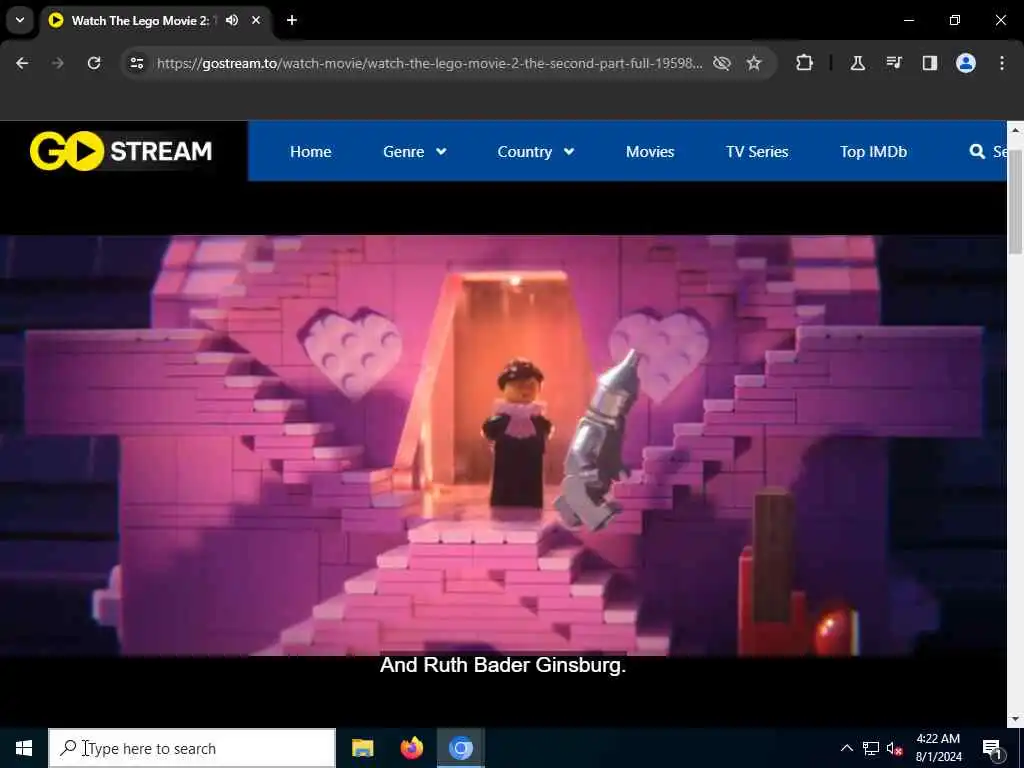This screenshot has height=768, width=1024.
Task: Click the browser forward arrow
Action: (58, 63)
